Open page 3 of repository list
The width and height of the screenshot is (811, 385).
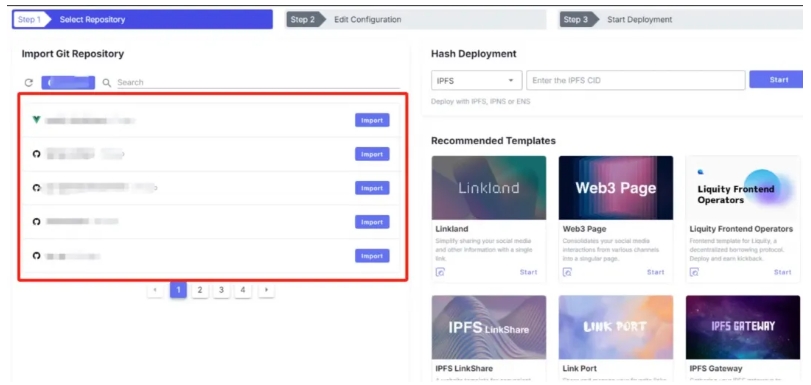(221, 290)
